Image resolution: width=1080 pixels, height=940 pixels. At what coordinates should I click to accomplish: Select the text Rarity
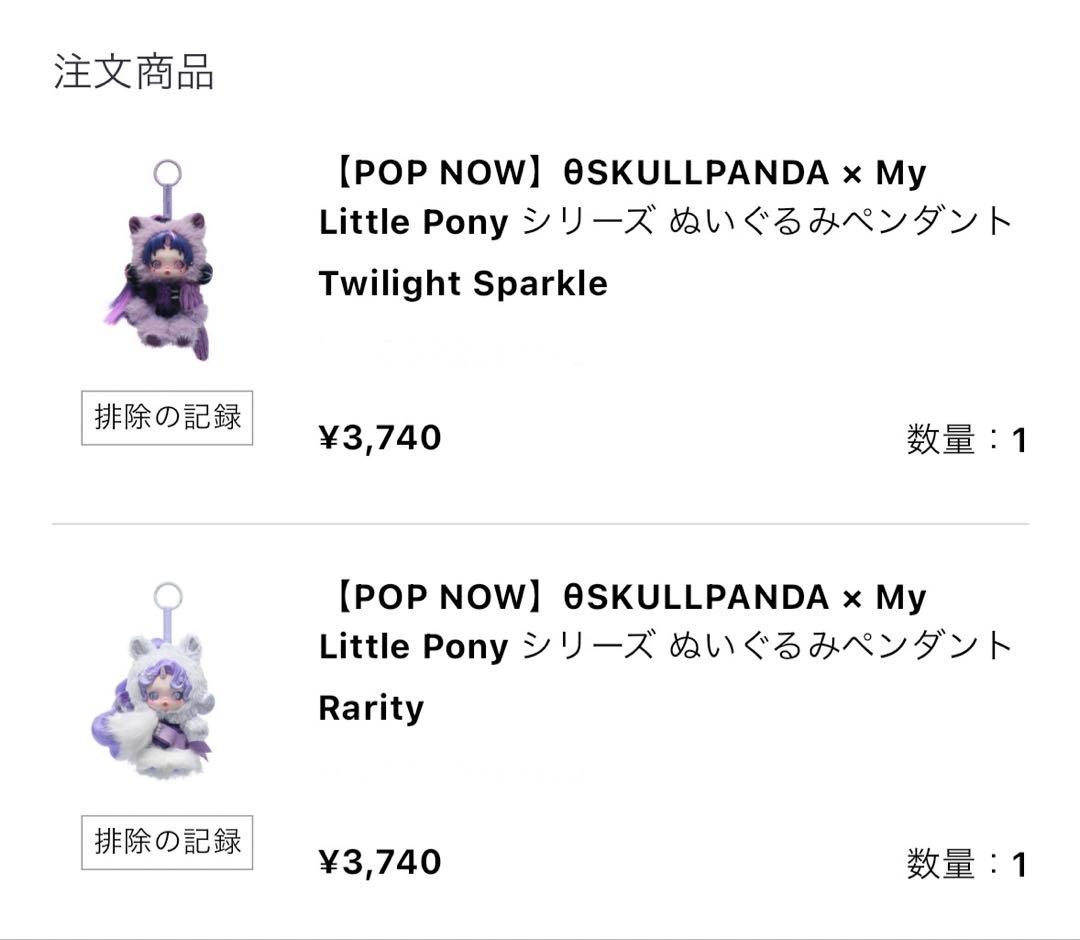[374, 706]
